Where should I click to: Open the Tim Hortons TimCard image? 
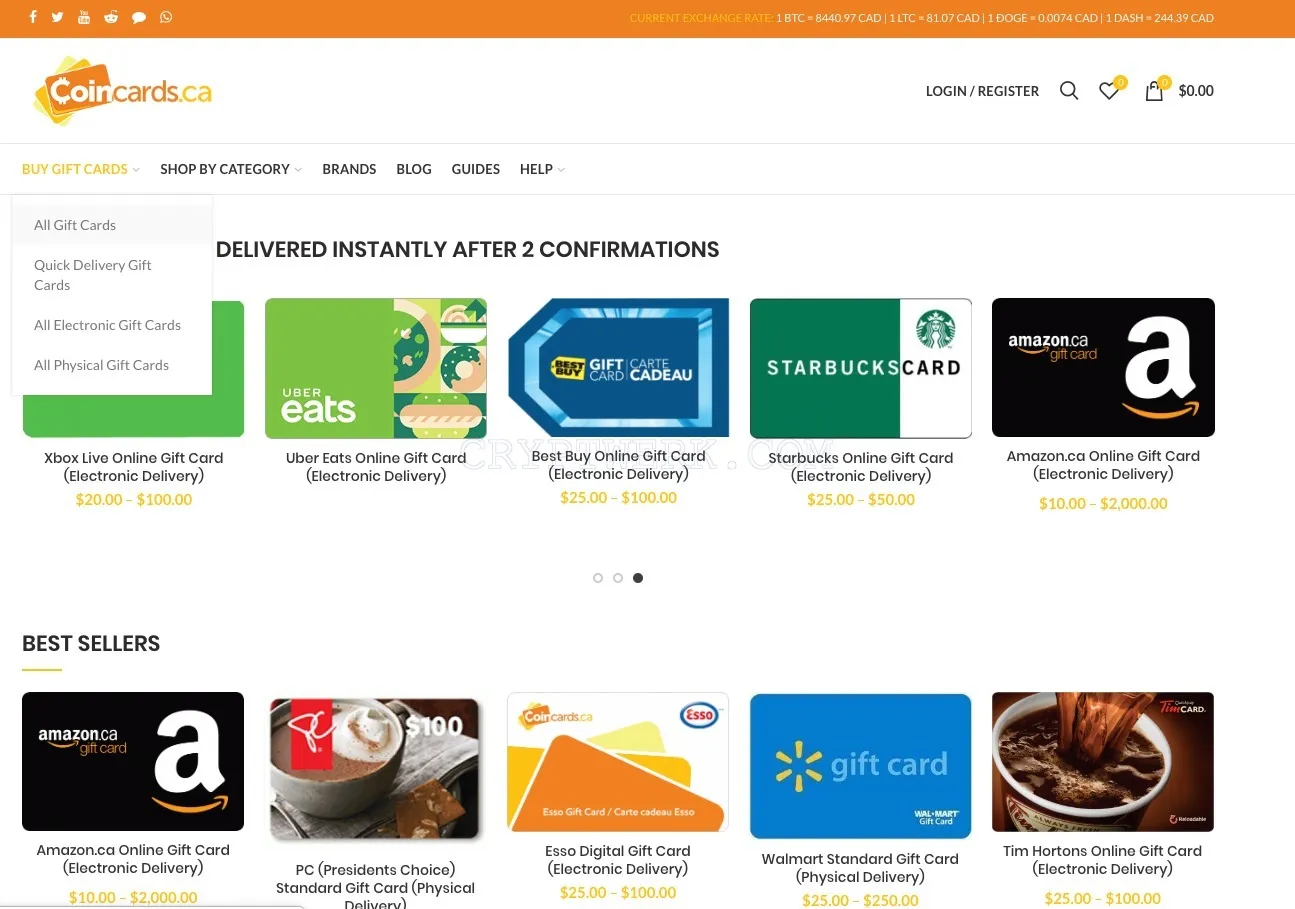1103,762
